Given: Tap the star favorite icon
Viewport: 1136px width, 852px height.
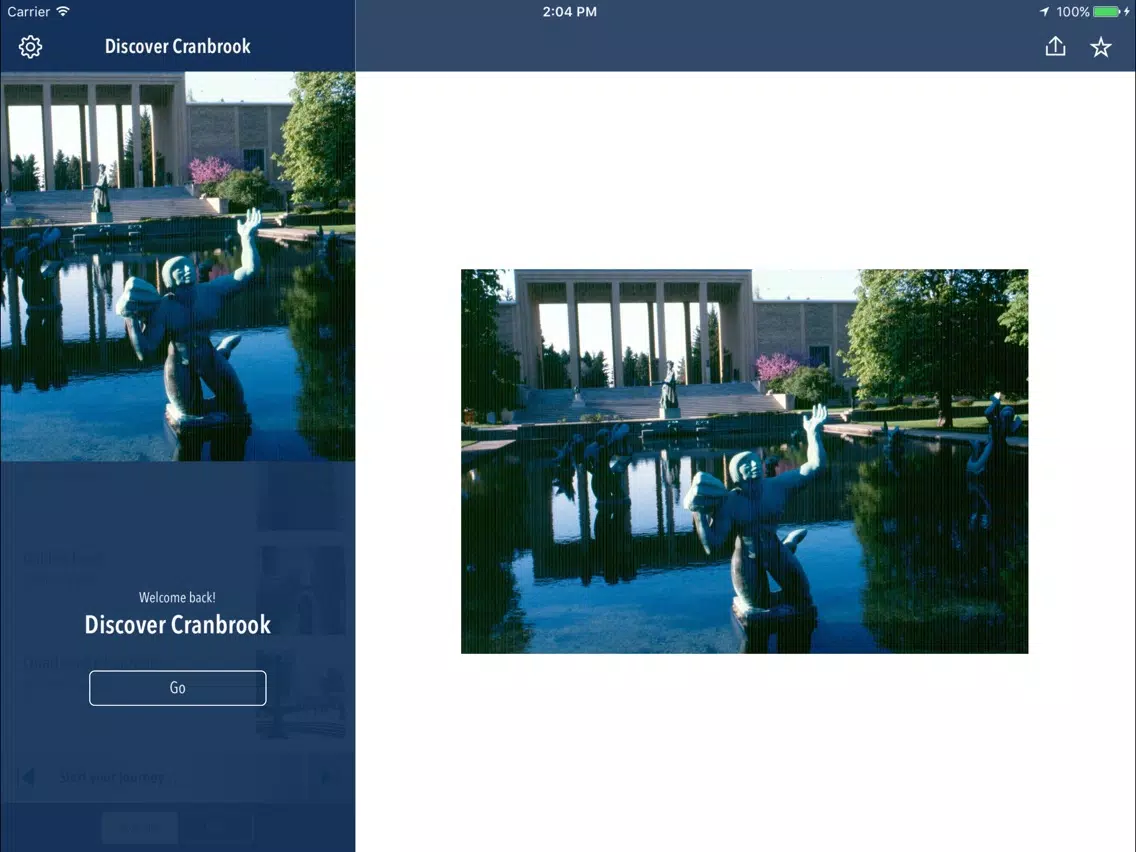Looking at the screenshot, I should [1100, 47].
